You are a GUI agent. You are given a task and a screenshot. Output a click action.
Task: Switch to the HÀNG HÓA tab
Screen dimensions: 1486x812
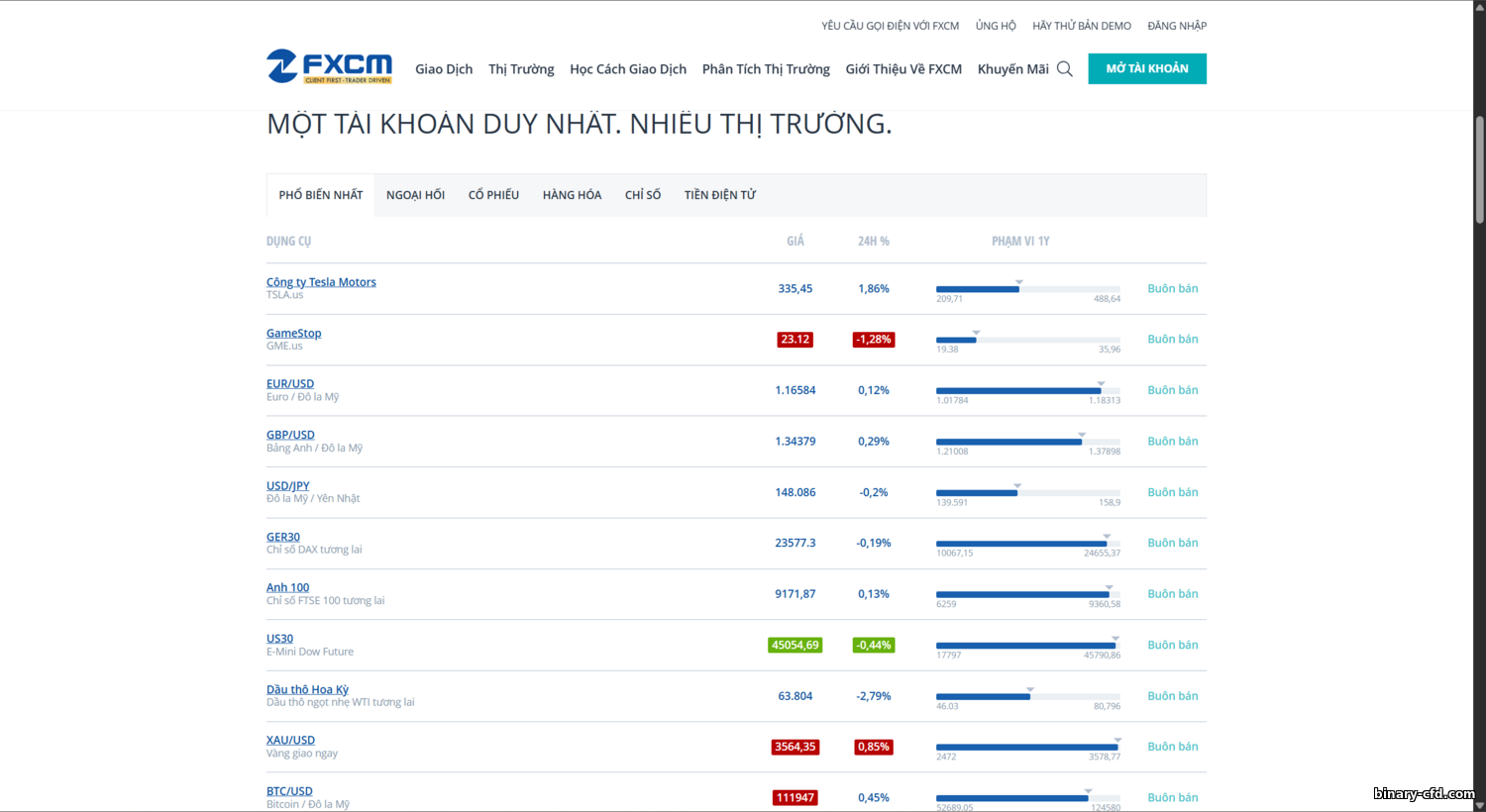[x=572, y=195]
